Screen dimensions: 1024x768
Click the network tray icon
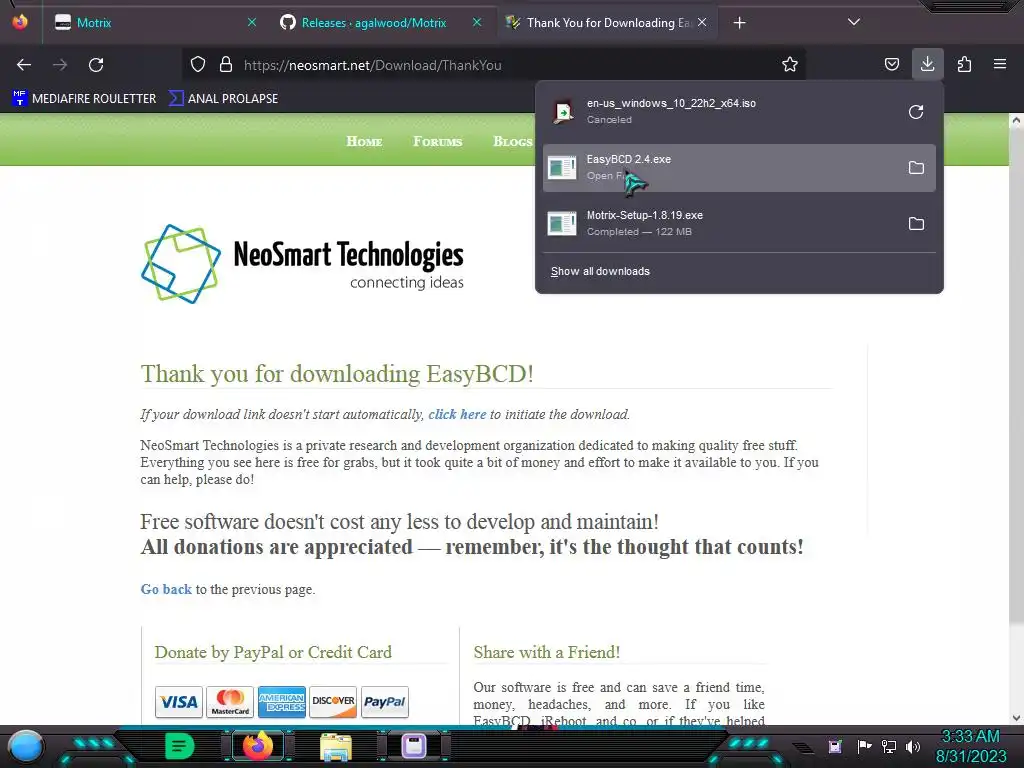point(889,746)
